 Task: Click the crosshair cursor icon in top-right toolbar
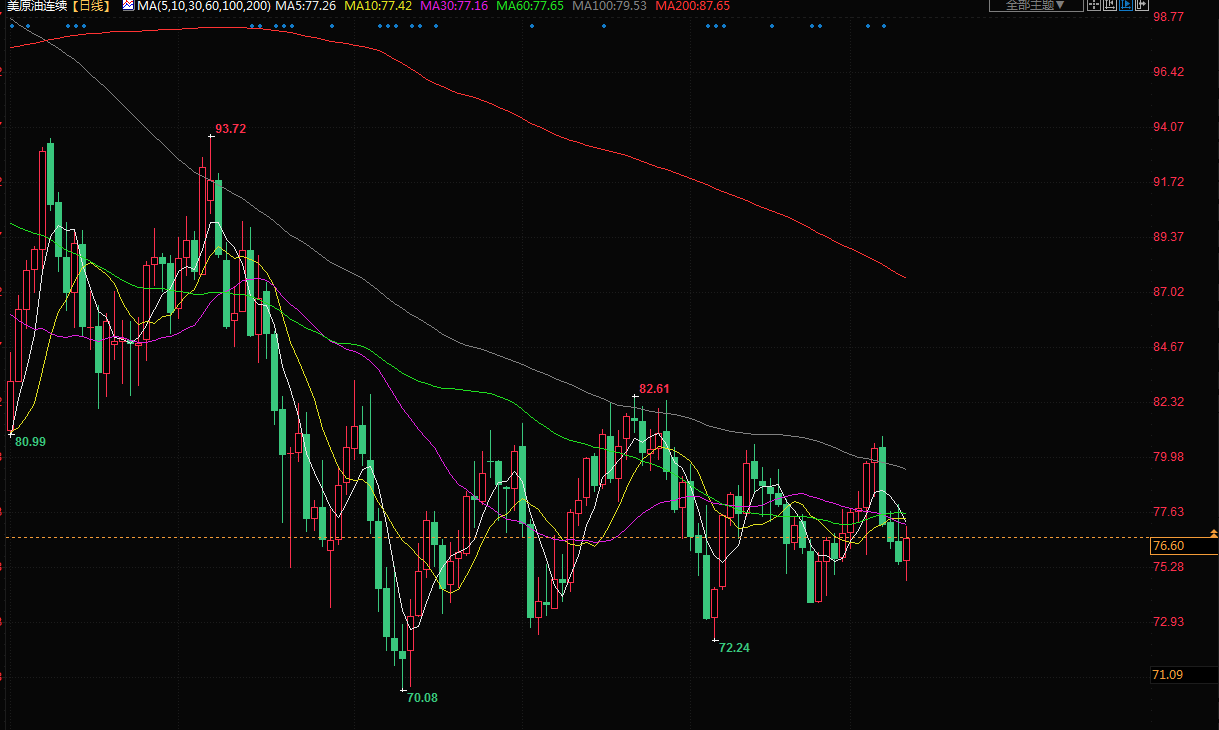pos(1093,5)
